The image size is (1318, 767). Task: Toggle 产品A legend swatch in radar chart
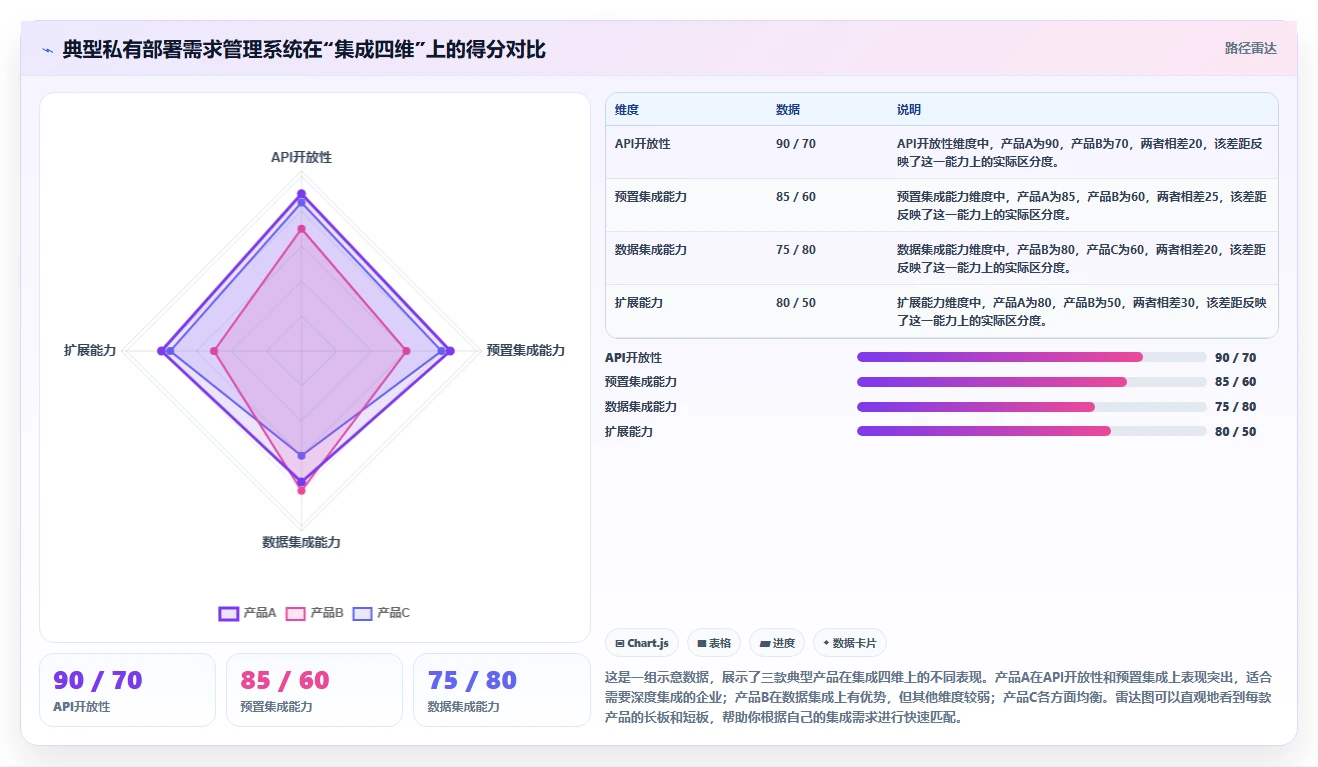click(x=229, y=613)
